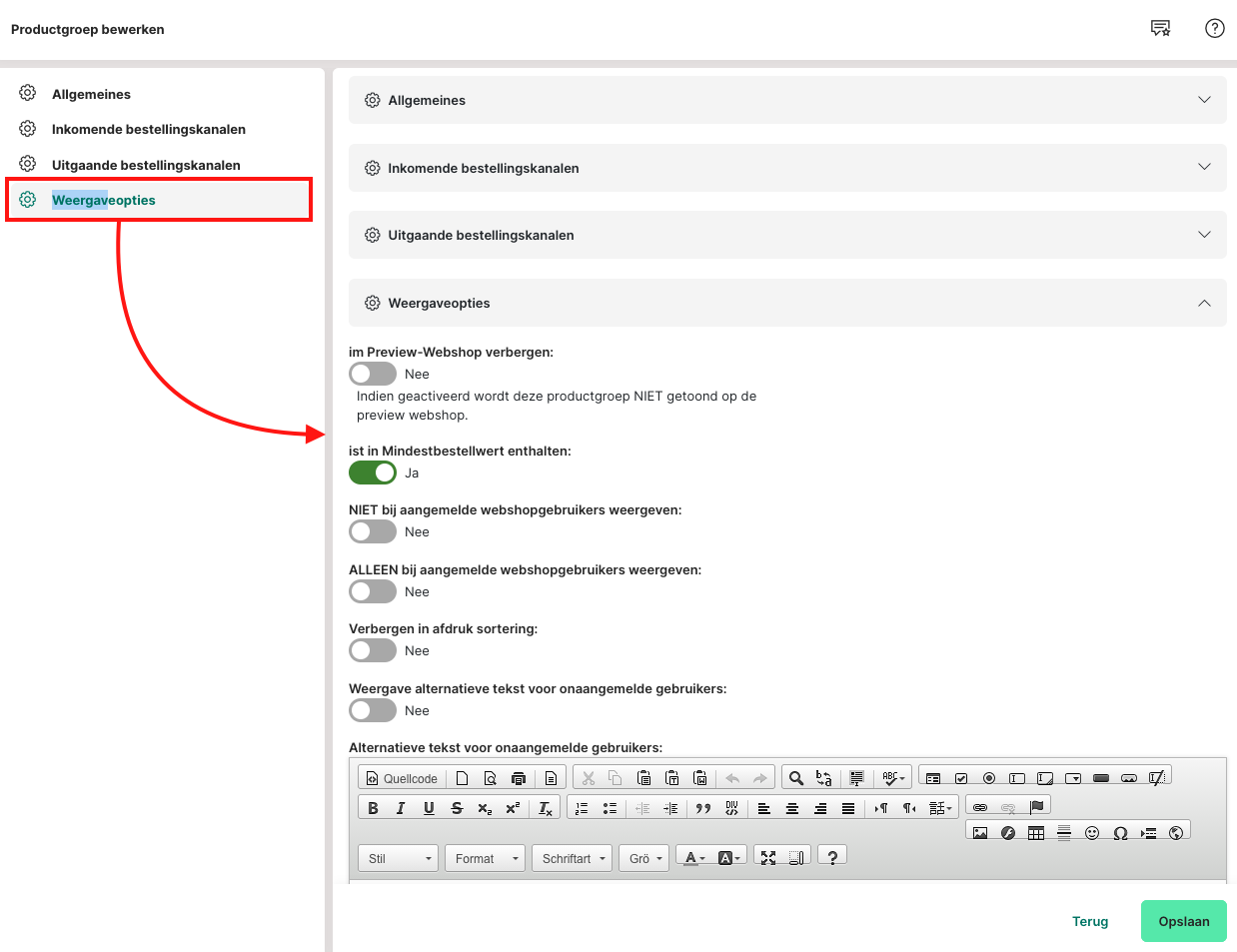Open the find search tool in editor

tap(796, 778)
